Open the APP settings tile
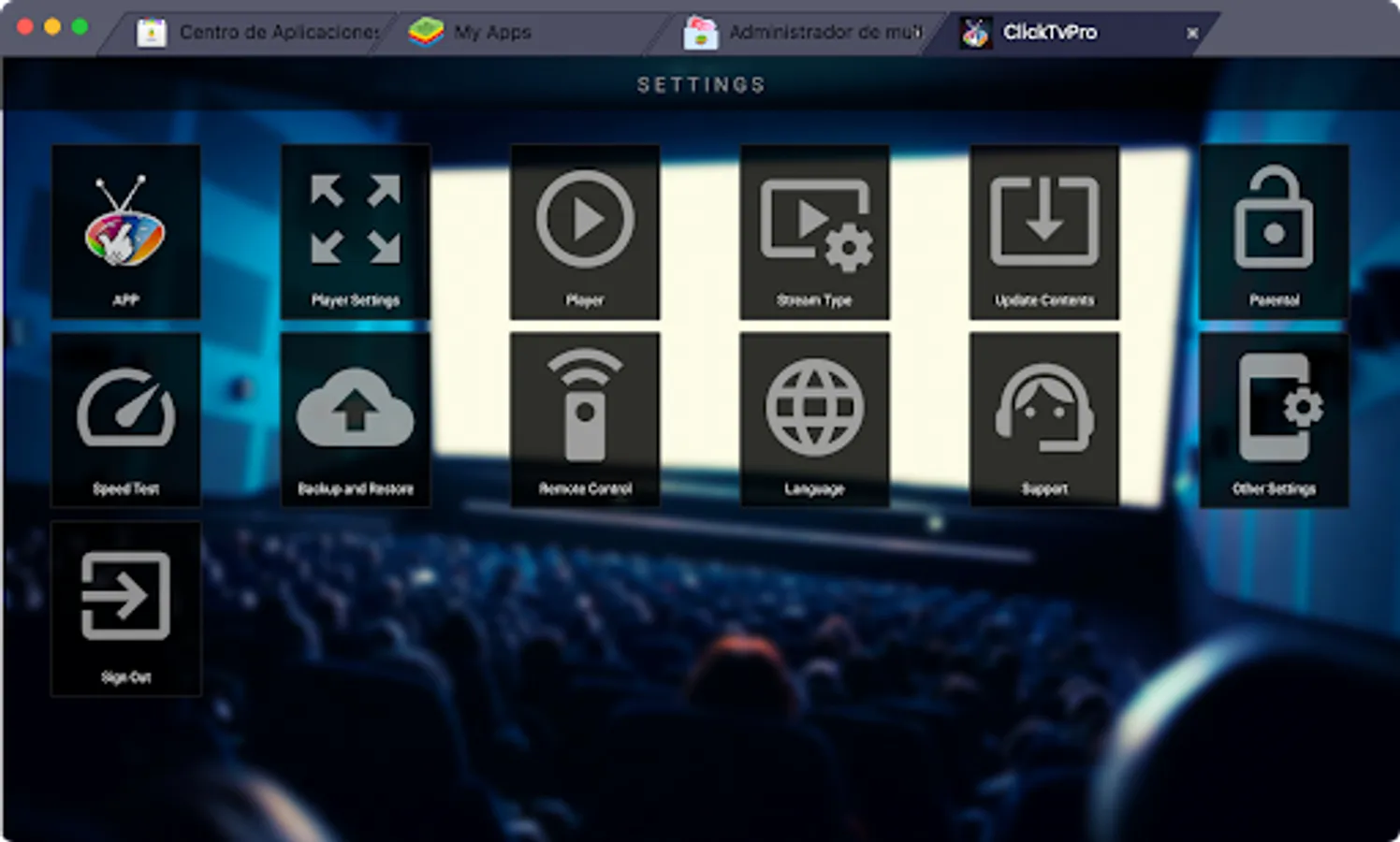The height and width of the screenshot is (842, 1400). coord(125,231)
